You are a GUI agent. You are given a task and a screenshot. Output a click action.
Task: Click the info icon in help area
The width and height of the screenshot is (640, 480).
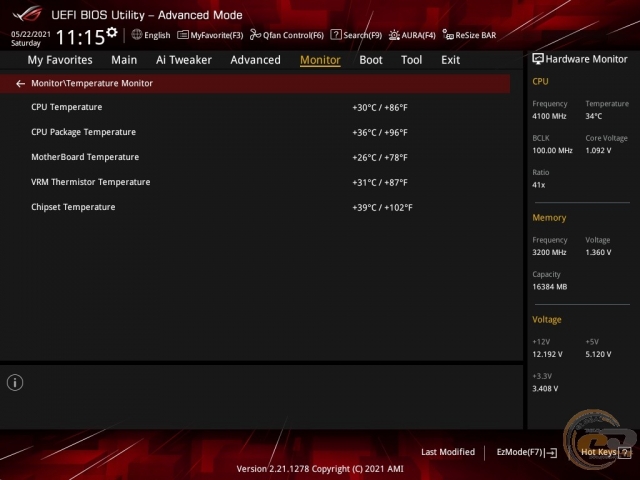coord(15,383)
